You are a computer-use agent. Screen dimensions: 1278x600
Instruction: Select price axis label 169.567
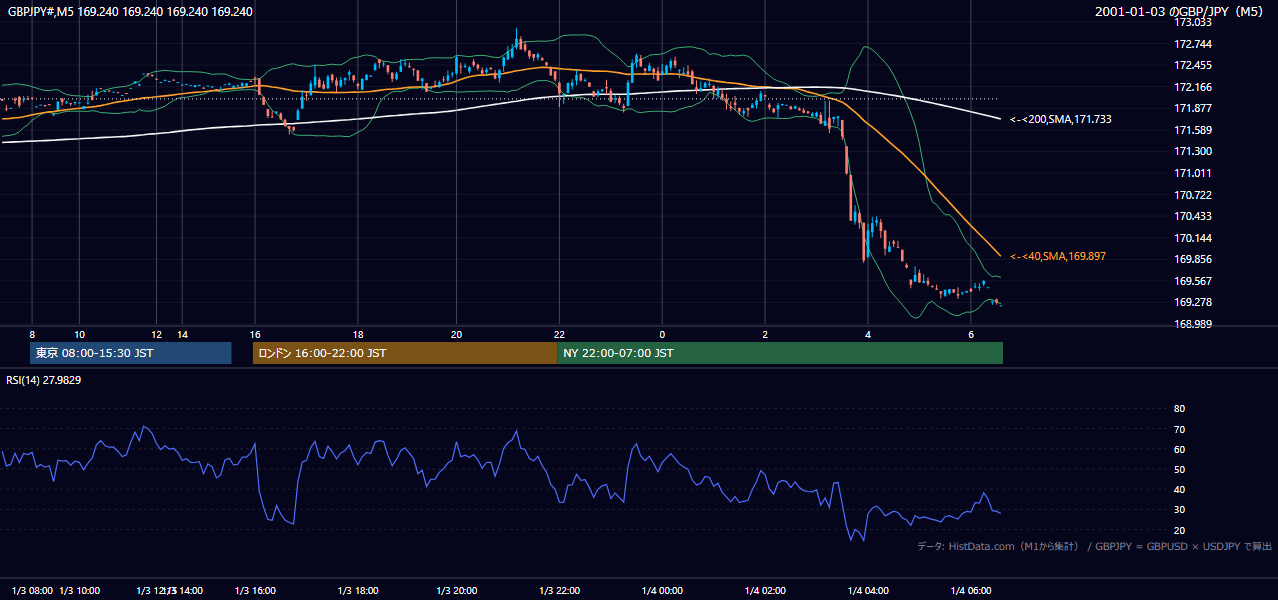pos(1191,281)
